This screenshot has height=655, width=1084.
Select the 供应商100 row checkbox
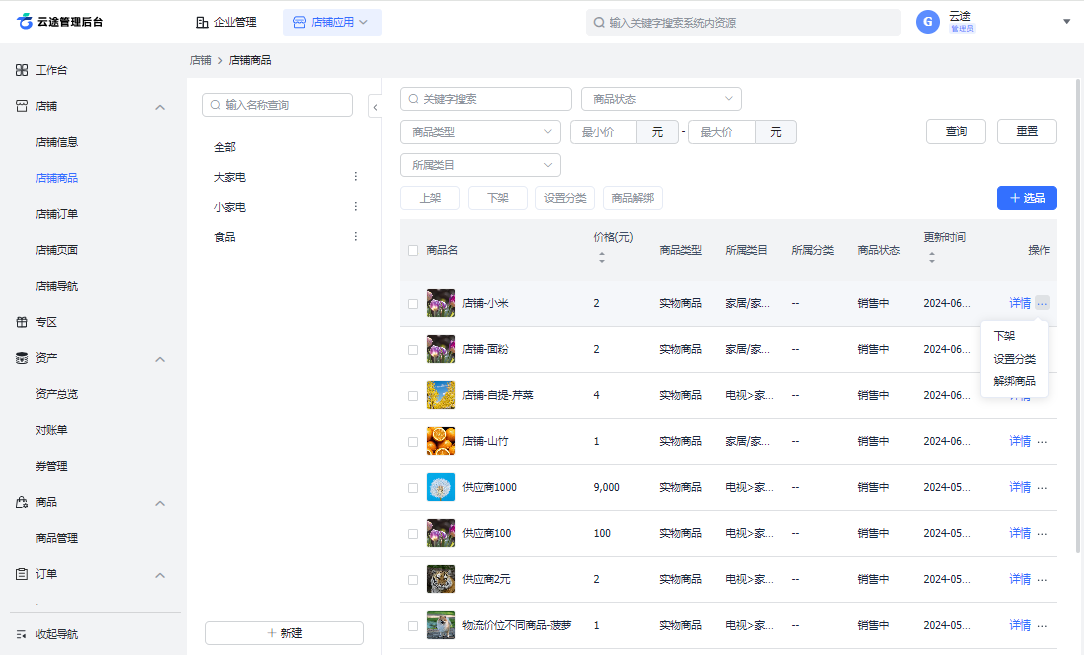click(x=413, y=534)
